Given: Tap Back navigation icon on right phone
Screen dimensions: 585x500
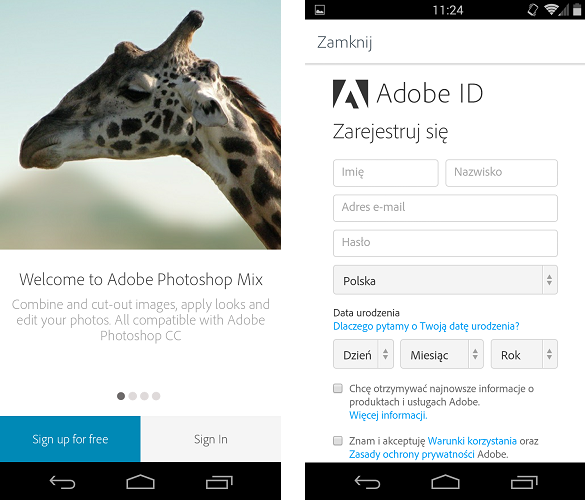Looking at the screenshot, I should [x=367, y=482].
